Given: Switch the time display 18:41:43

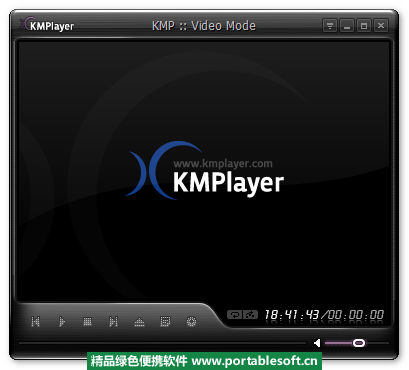Looking at the screenshot, I should (x=292, y=315).
